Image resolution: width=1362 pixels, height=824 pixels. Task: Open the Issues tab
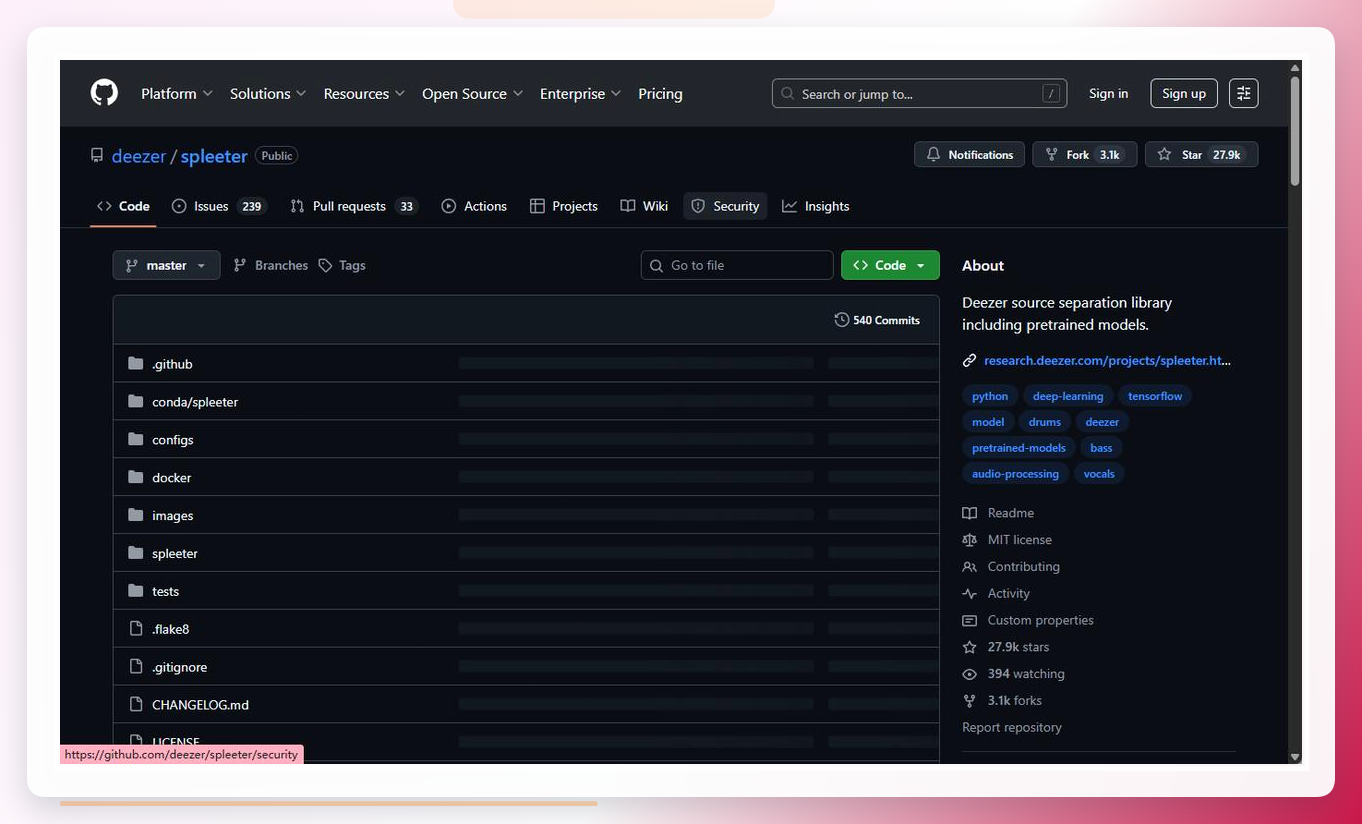pyautogui.click(x=219, y=206)
